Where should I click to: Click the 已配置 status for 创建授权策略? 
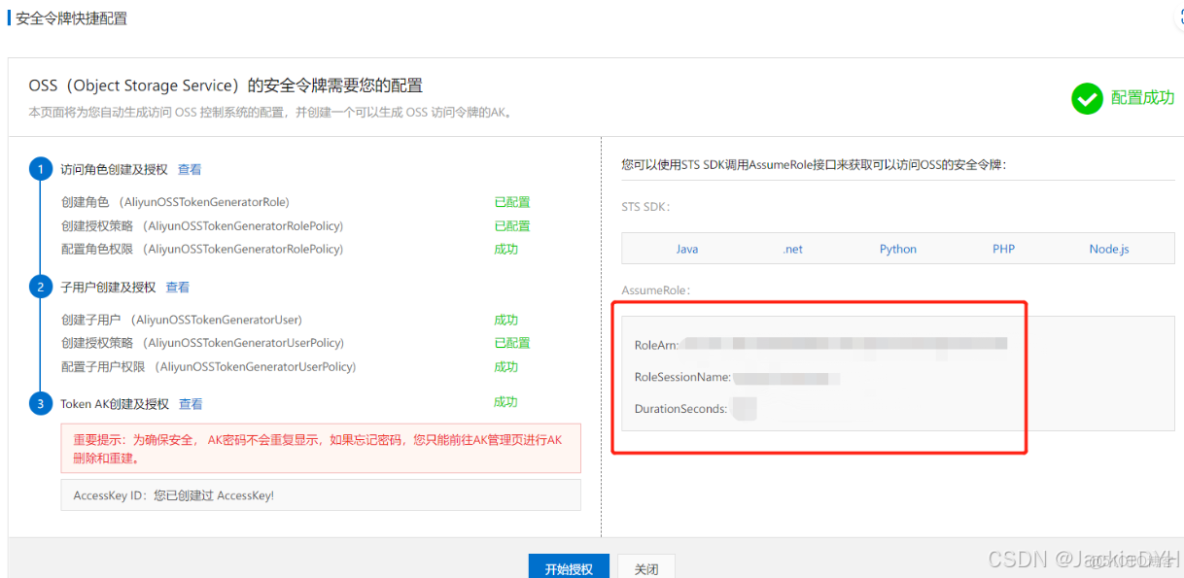coord(511,226)
